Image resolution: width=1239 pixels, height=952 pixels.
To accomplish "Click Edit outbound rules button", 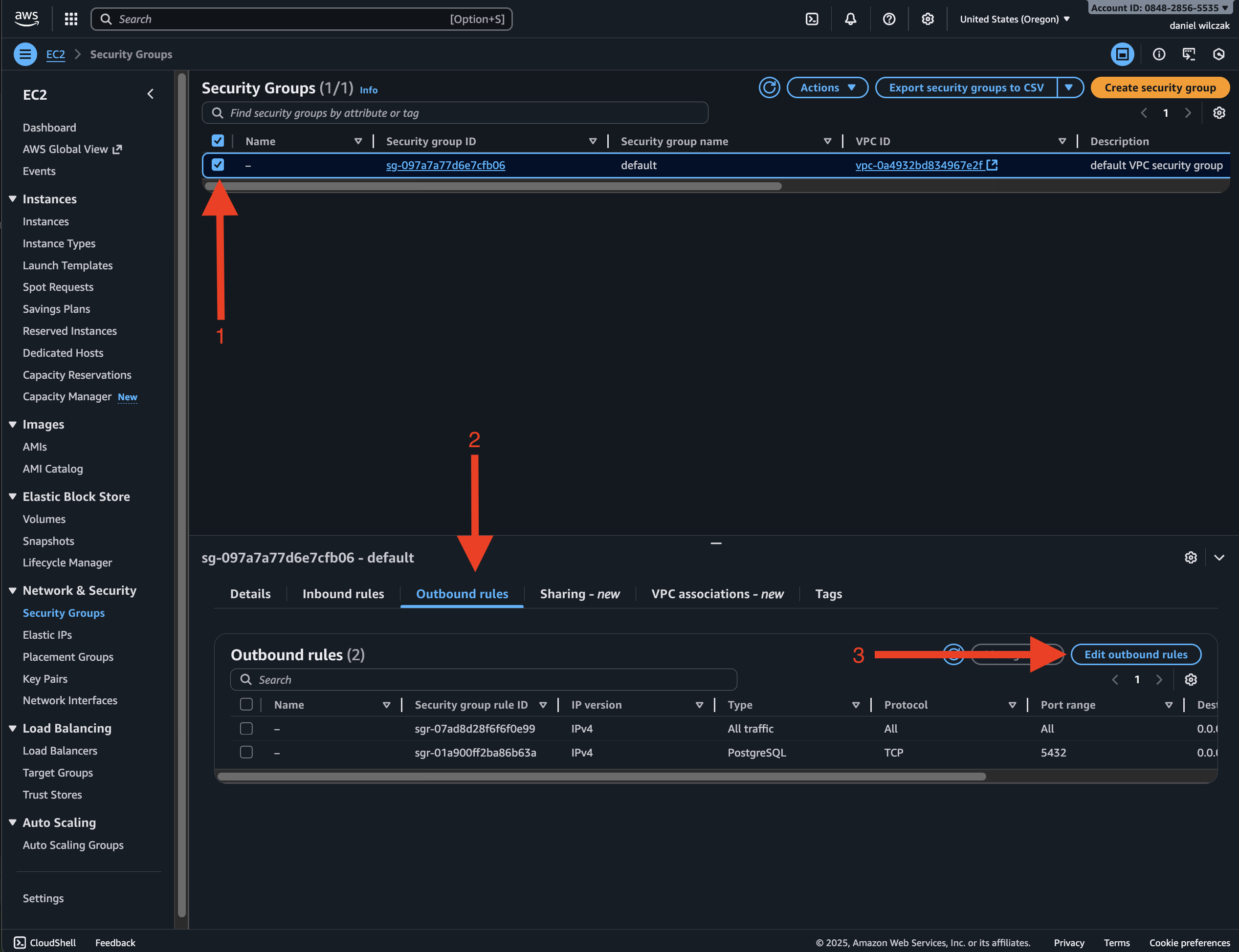I will (x=1135, y=654).
